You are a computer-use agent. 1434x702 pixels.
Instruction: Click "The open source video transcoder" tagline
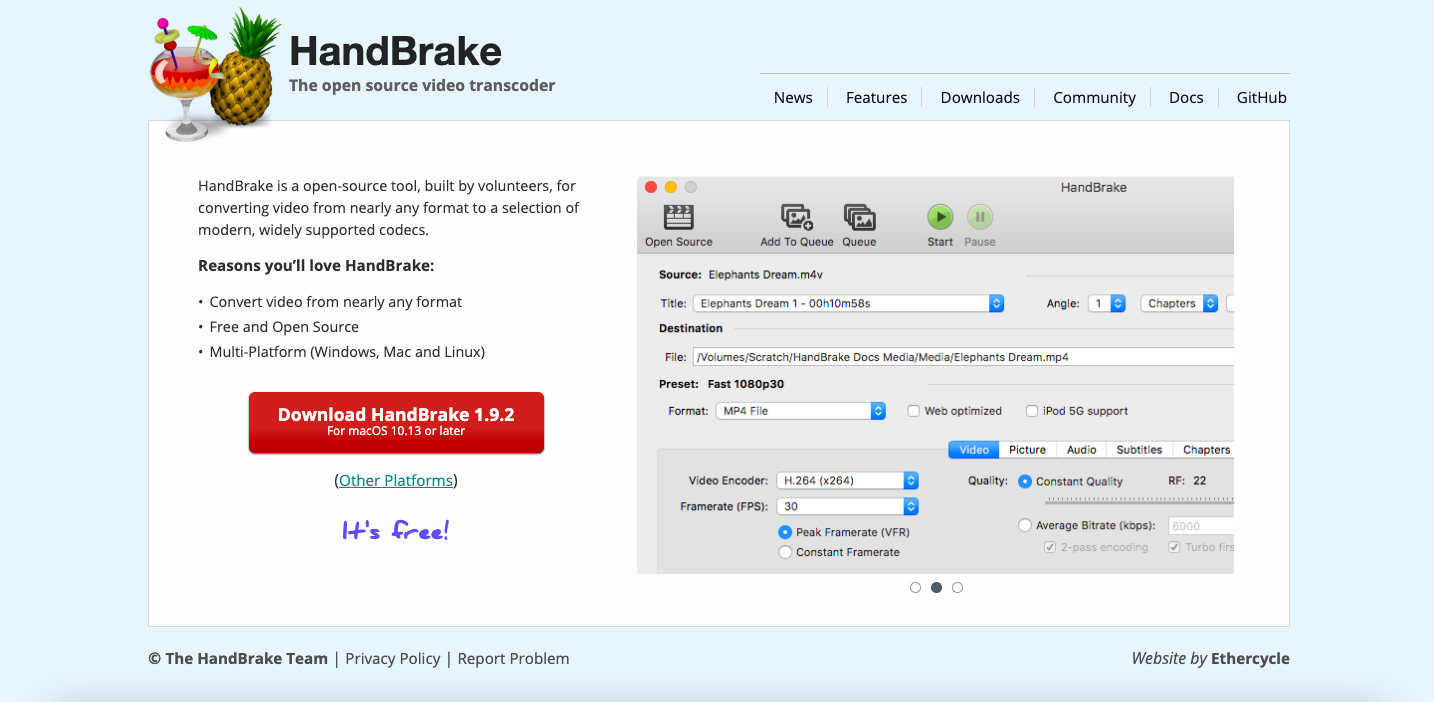coord(422,85)
